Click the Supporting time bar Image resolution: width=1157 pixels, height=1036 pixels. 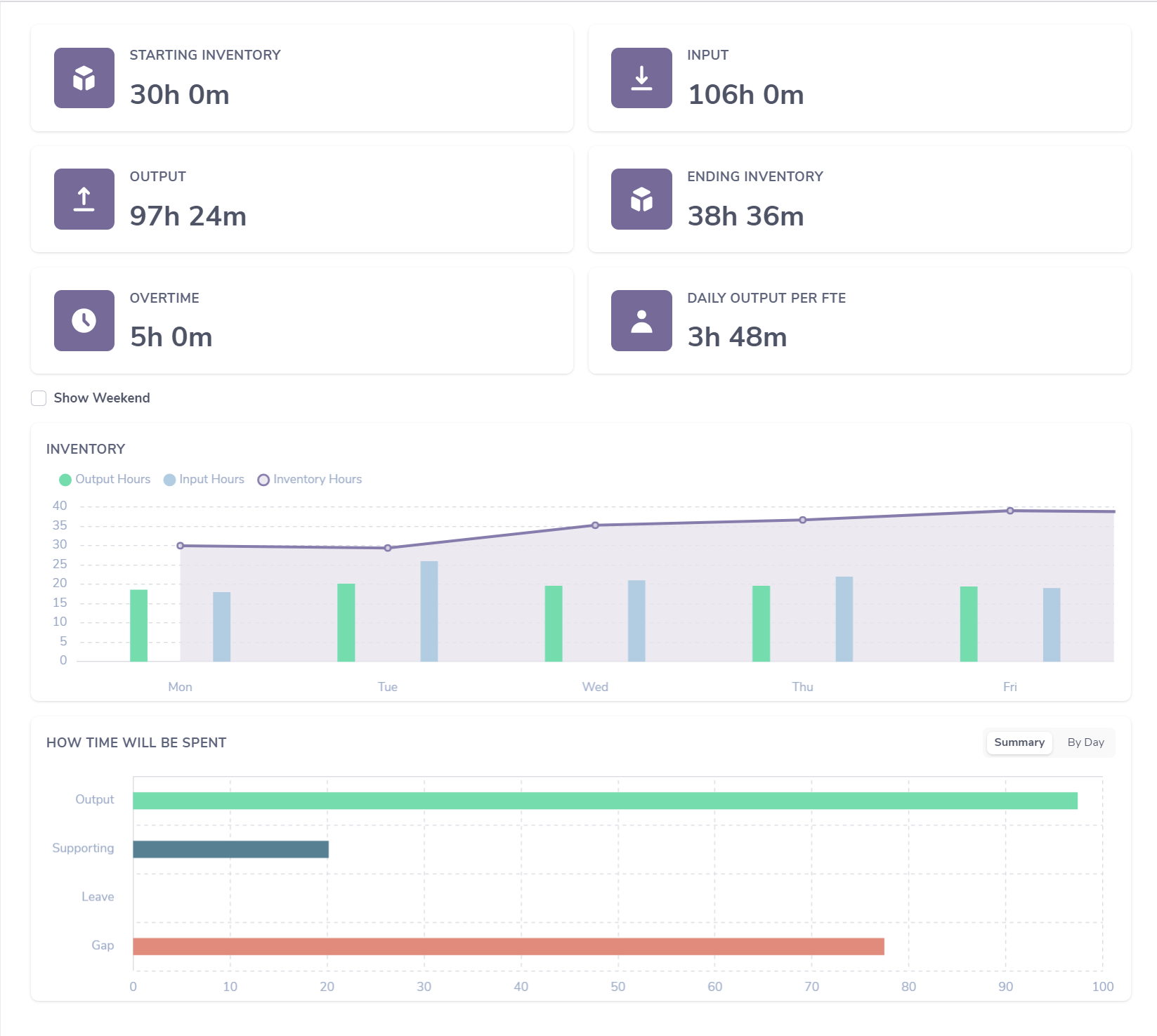coord(230,849)
